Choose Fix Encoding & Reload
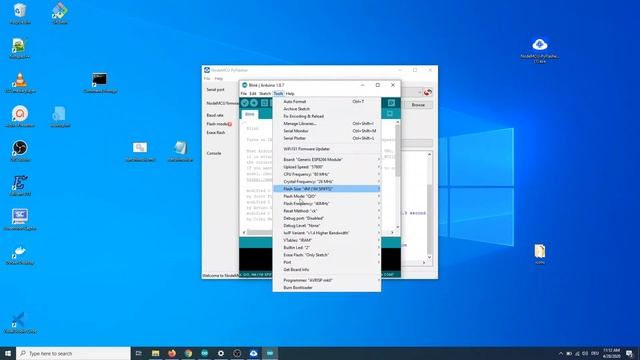This screenshot has height=360, width=640. click(x=327, y=116)
